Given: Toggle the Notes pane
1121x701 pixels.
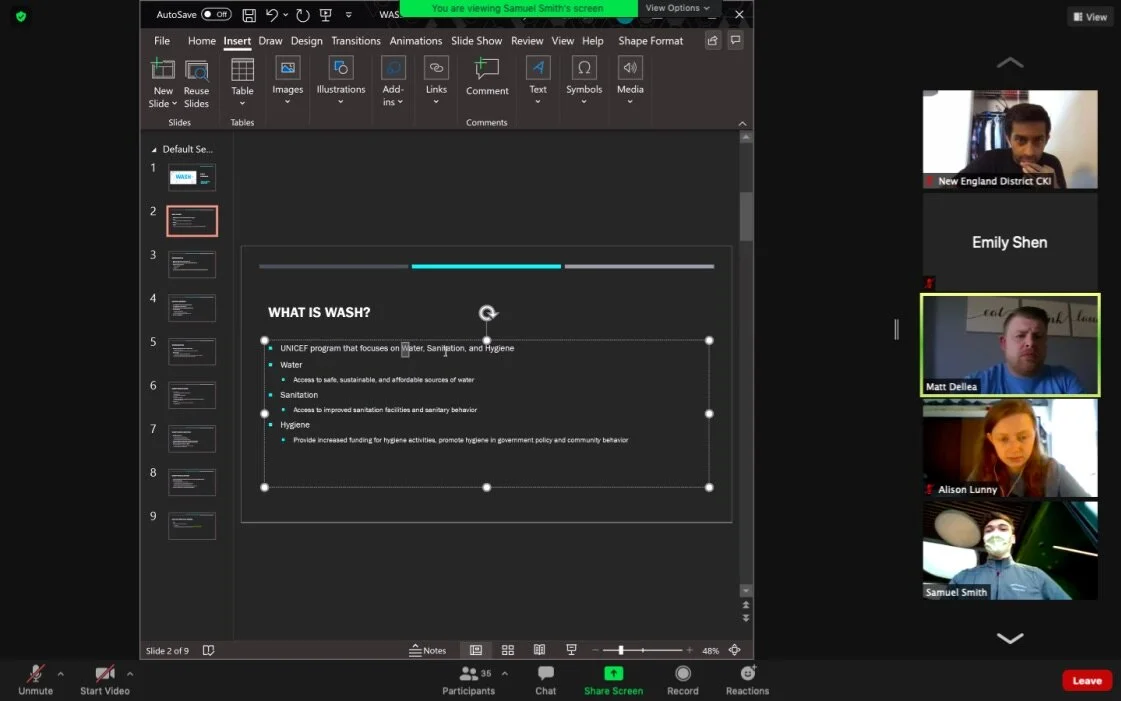Looking at the screenshot, I should coord(428,650).
